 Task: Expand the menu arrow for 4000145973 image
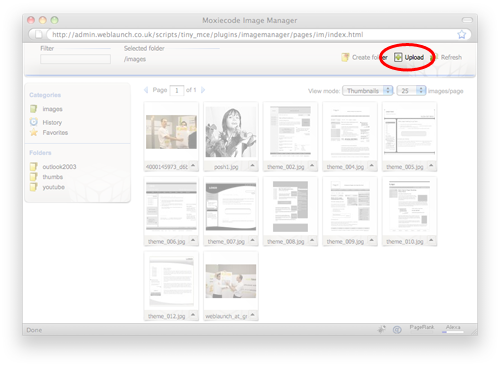(193, 166)
